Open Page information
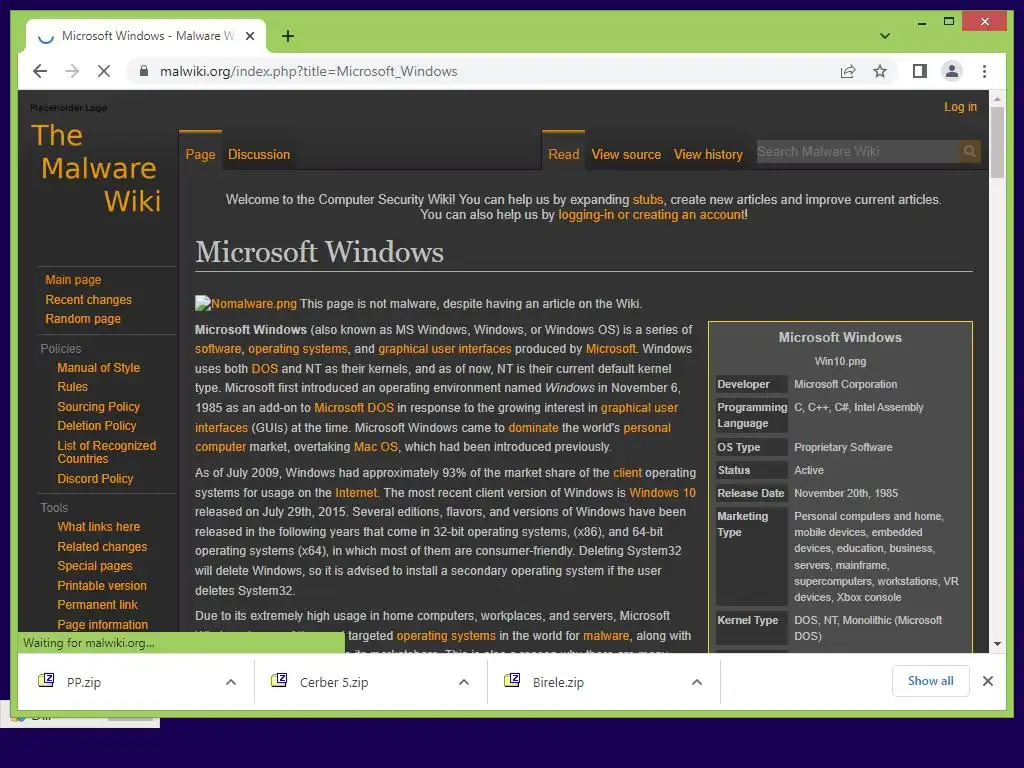 pyautogui.click(x=103, y=624)
